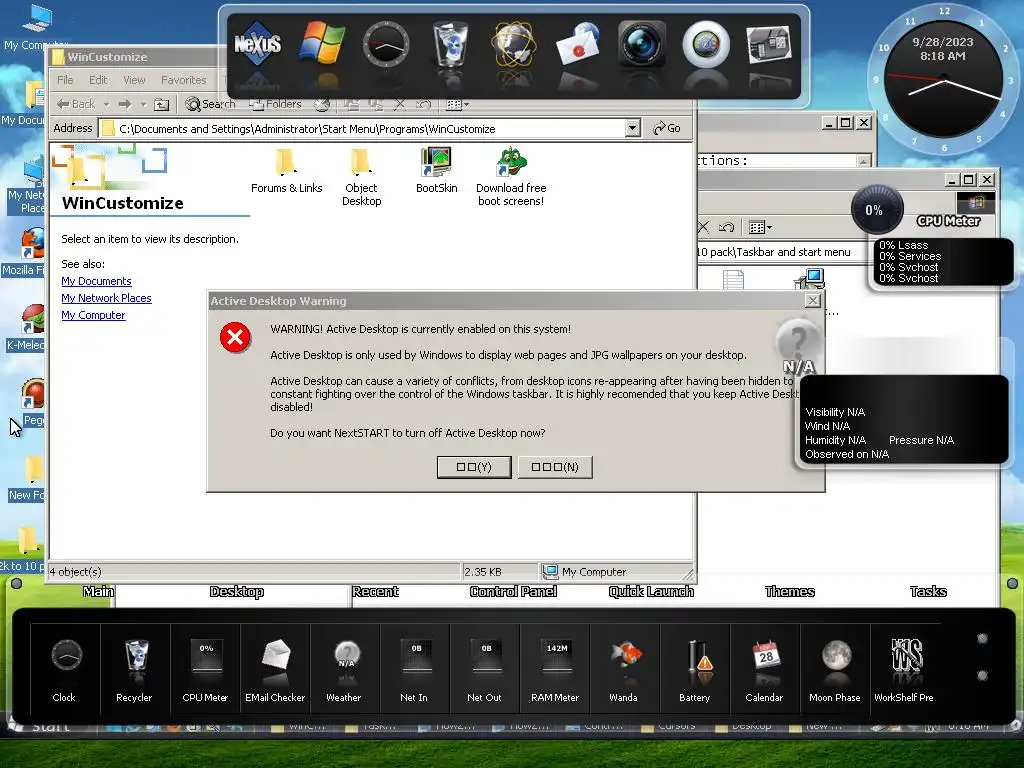
Task: Click the Battery widget in the shelf
Action: 695,669
